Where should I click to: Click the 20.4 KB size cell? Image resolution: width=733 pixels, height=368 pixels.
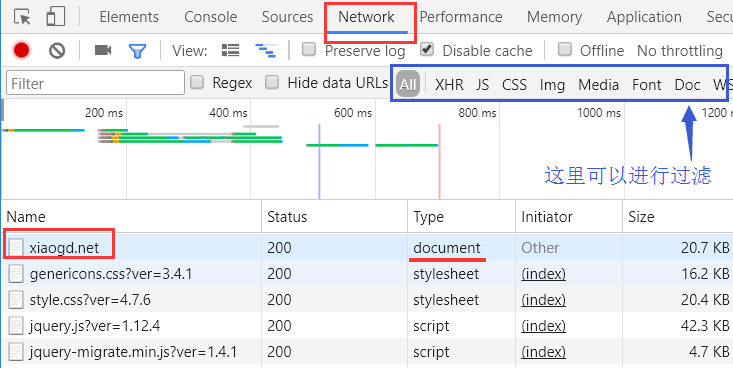tap(705, 300)
